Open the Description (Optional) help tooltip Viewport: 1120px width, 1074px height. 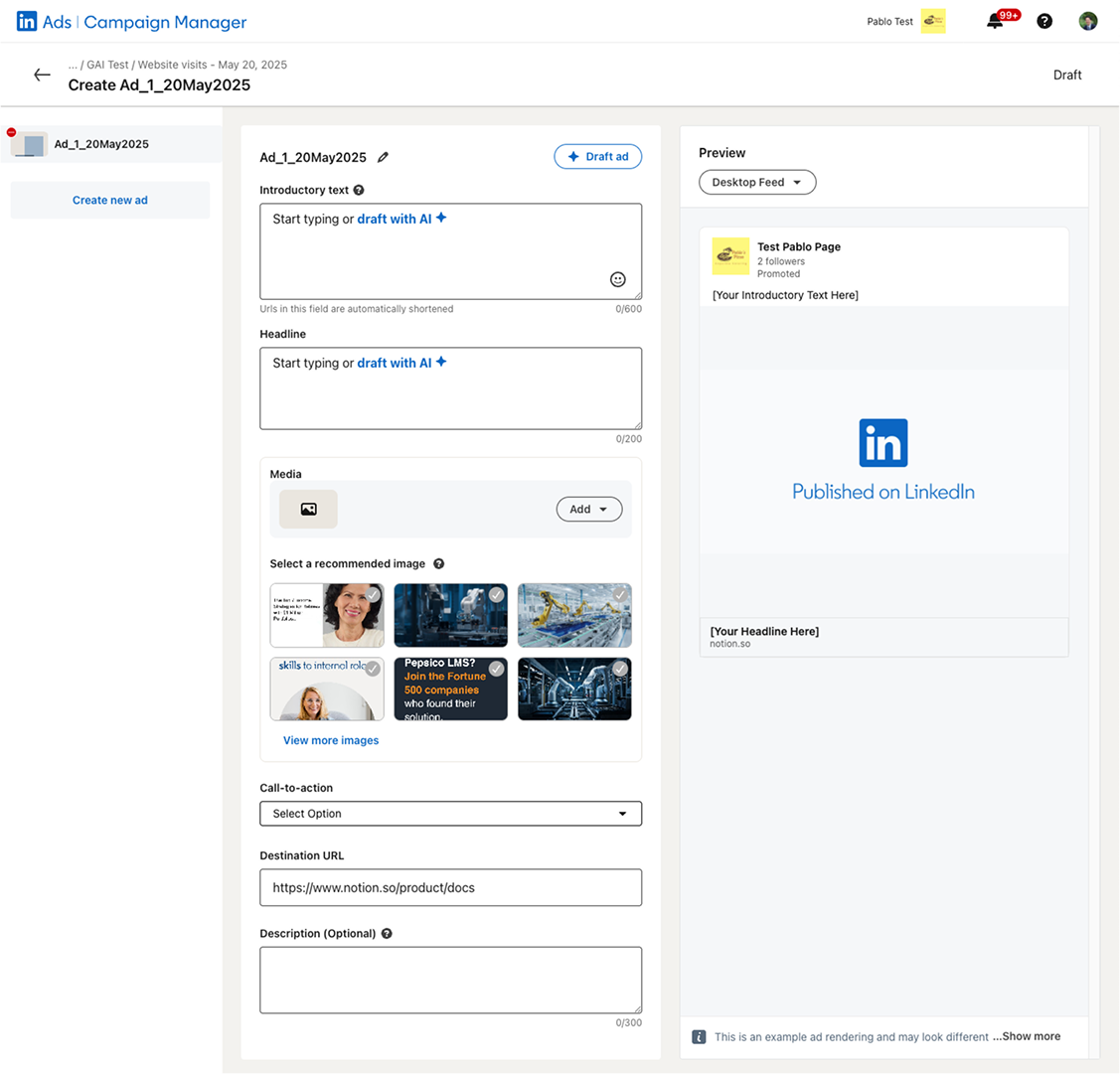pos(387,933)
